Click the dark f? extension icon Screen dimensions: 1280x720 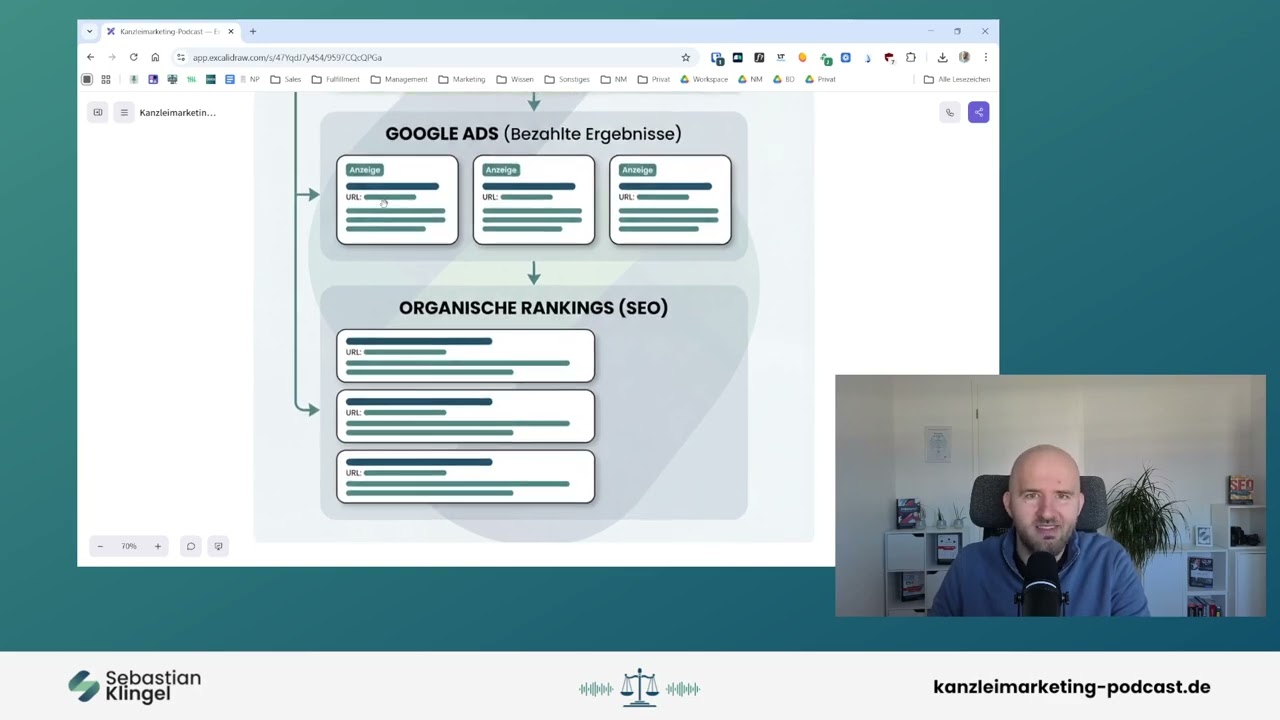pos(759,57)
